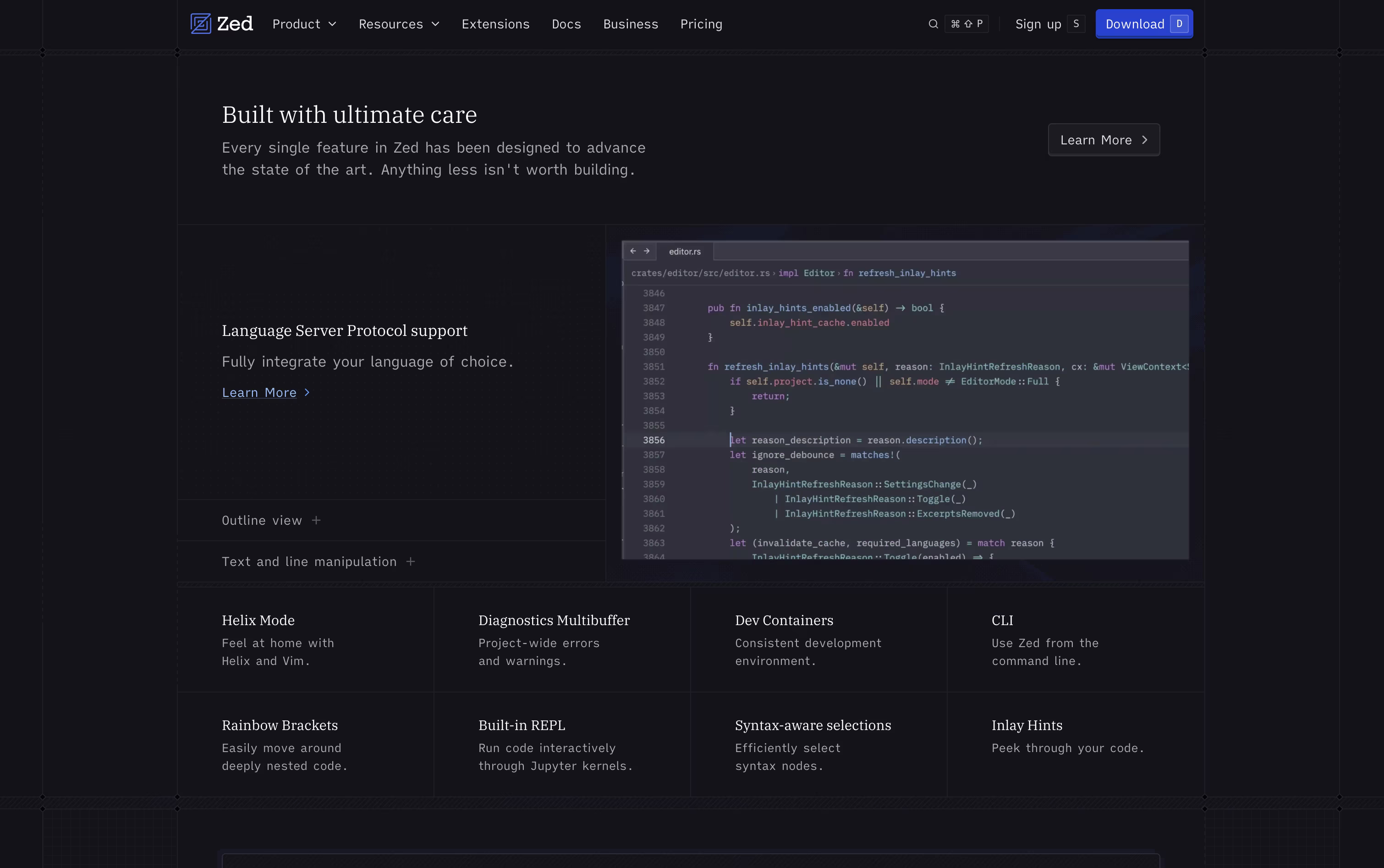Click the Sign up link
The image size is (1384, 868).
pos(1038,24)
